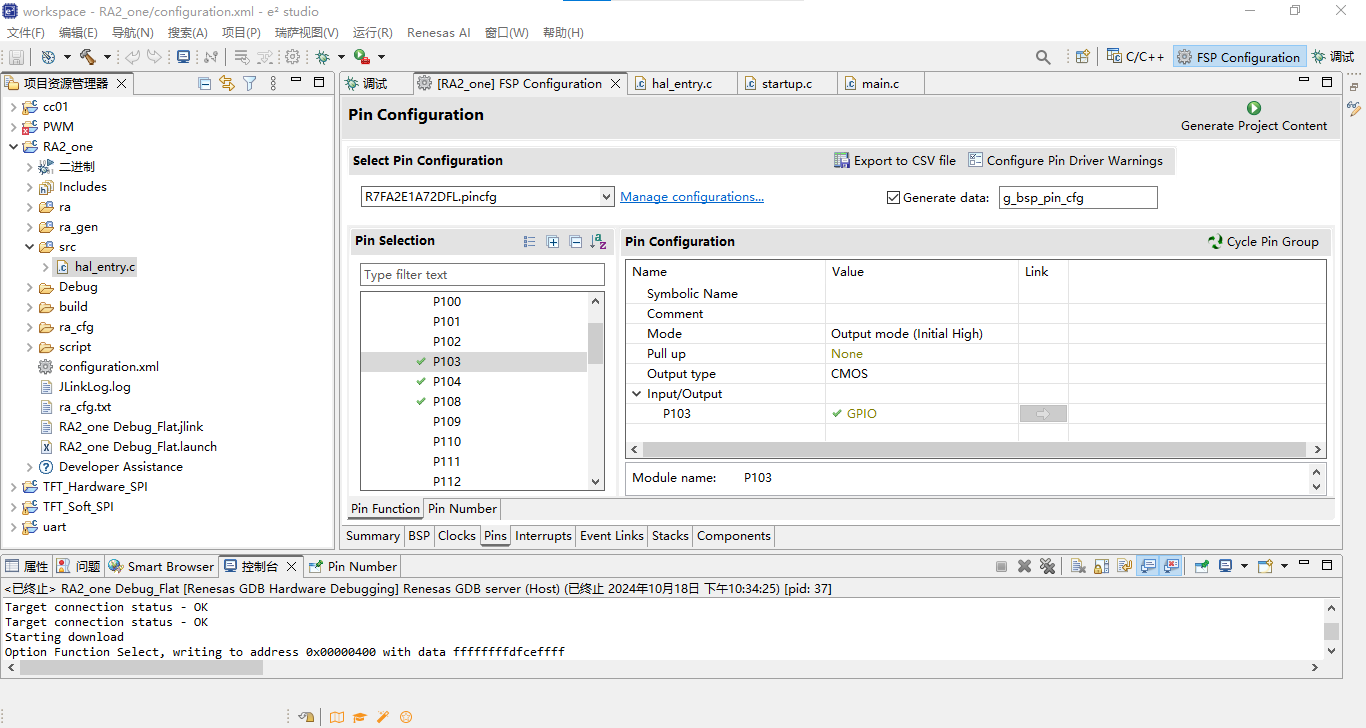Collapse the RA2_one project

[x=13, y=147]
